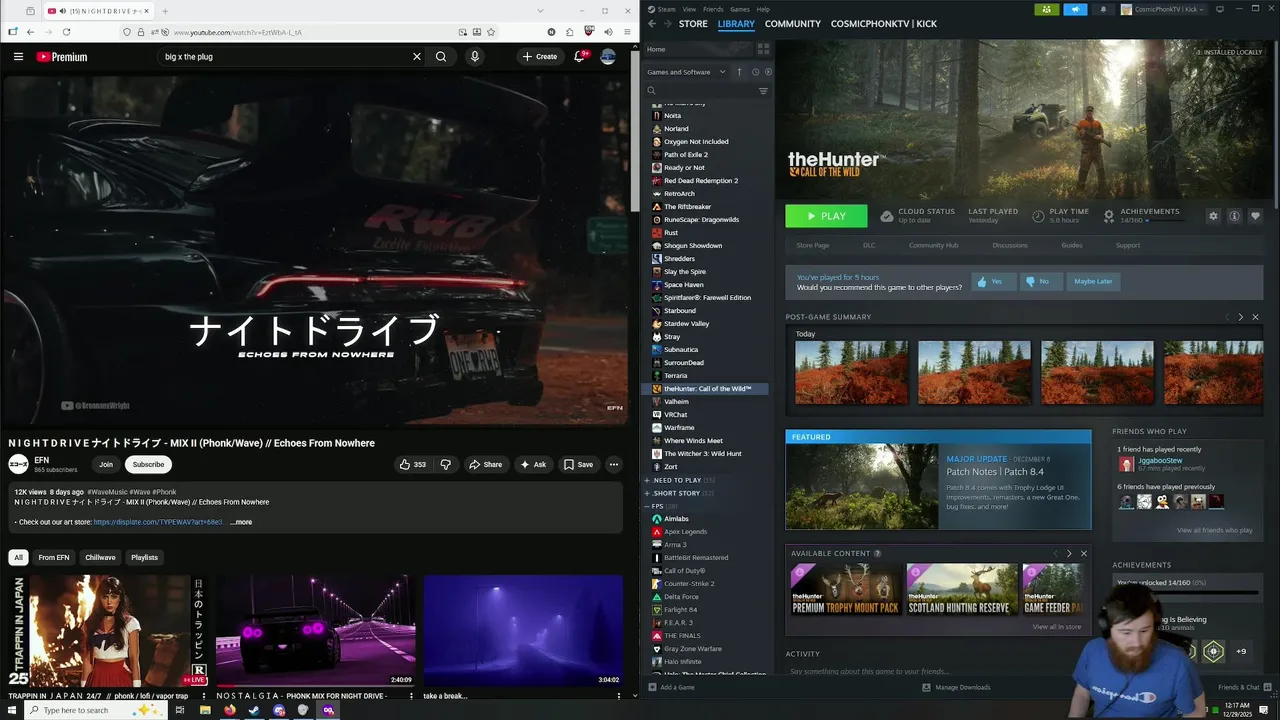
Task: Open Steam View menu
Action: [x=689, y=9]
